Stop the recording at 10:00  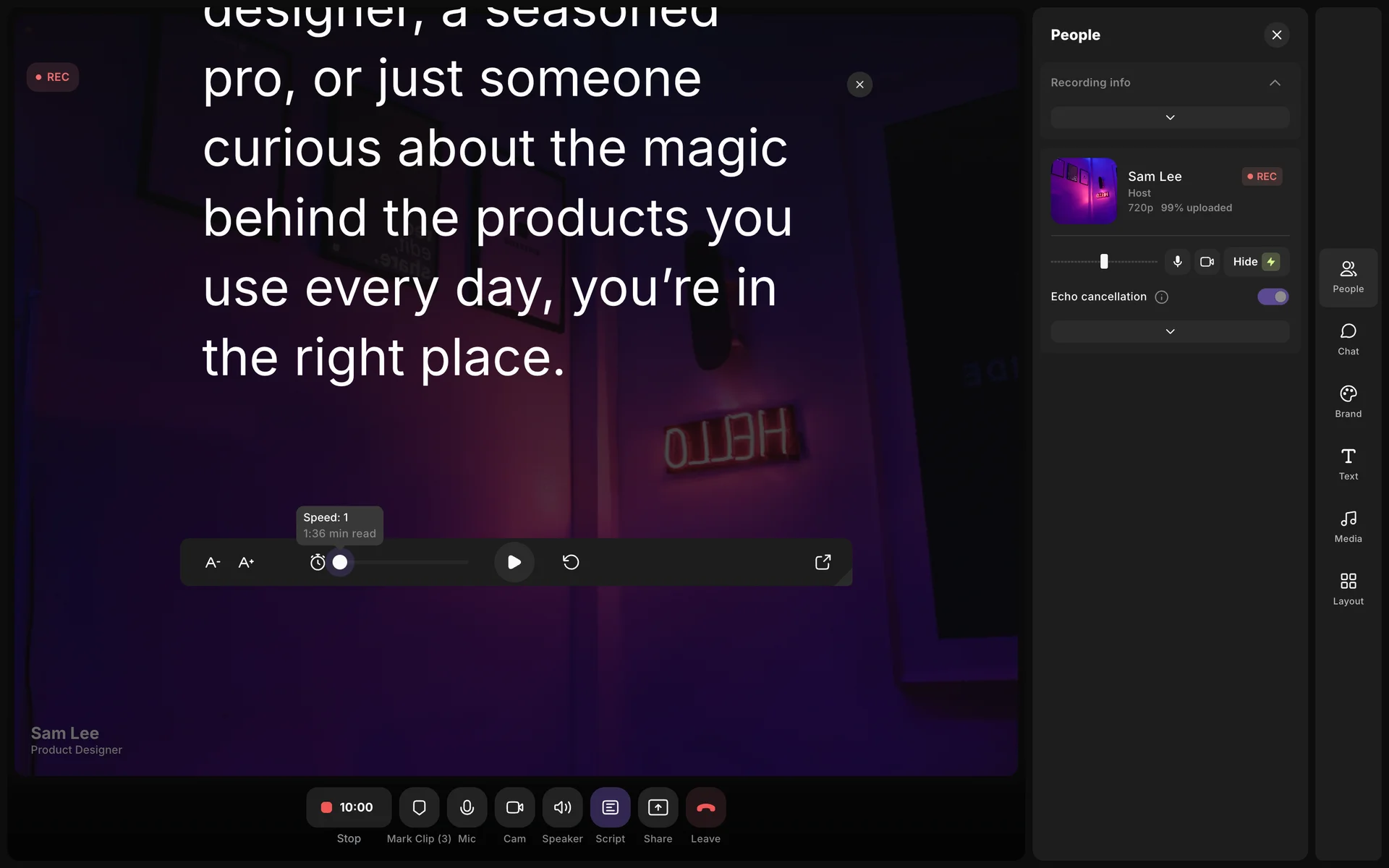[349, 807]
